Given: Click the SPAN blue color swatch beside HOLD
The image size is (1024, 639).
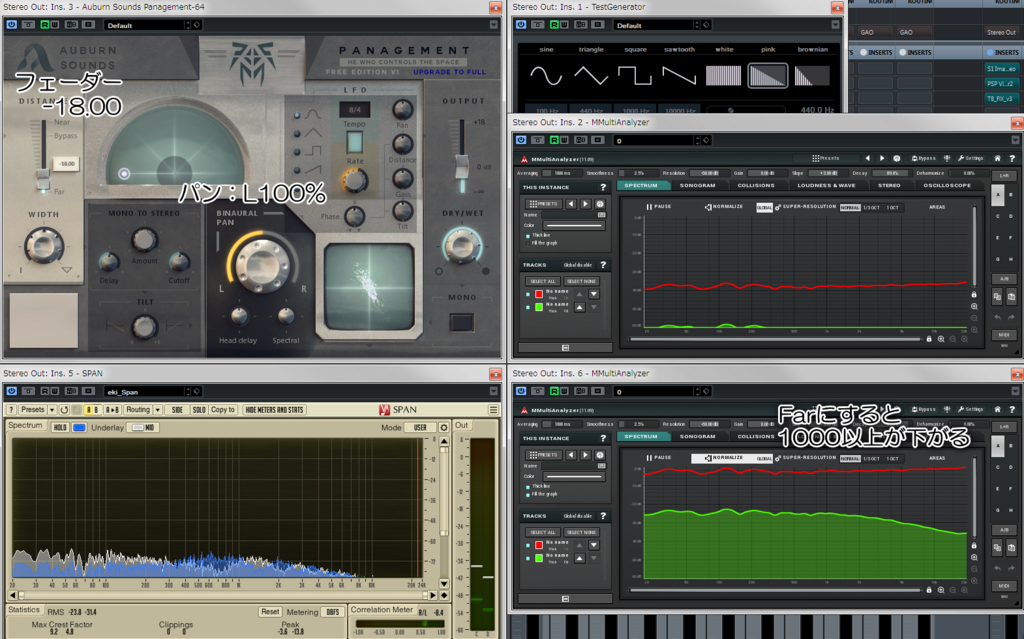Looking at the screenshot, I should tap(79, 427).
